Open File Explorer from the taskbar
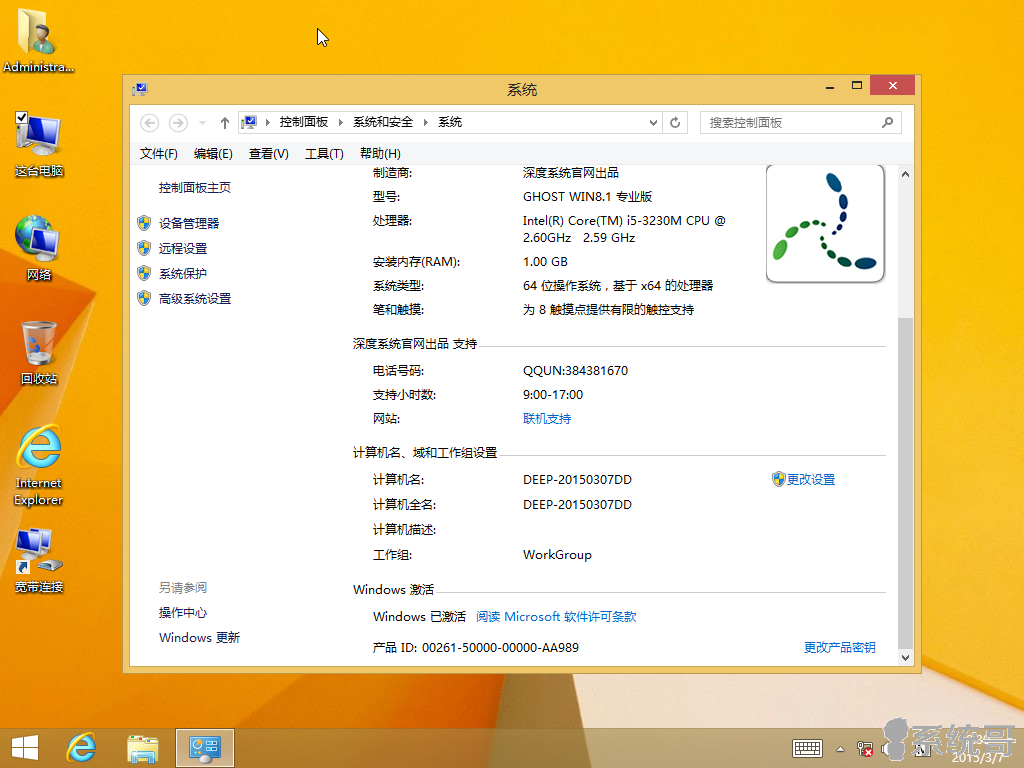This screenshot has height=768, width=1024. pyautogui.click(x=143, y=748)
